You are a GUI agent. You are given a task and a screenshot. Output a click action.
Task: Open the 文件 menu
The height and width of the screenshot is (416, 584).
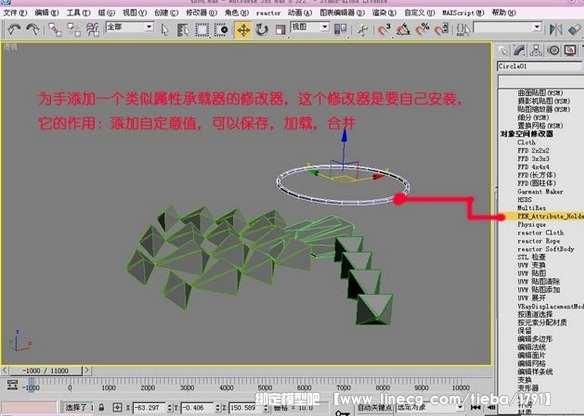tap(15, 13)
